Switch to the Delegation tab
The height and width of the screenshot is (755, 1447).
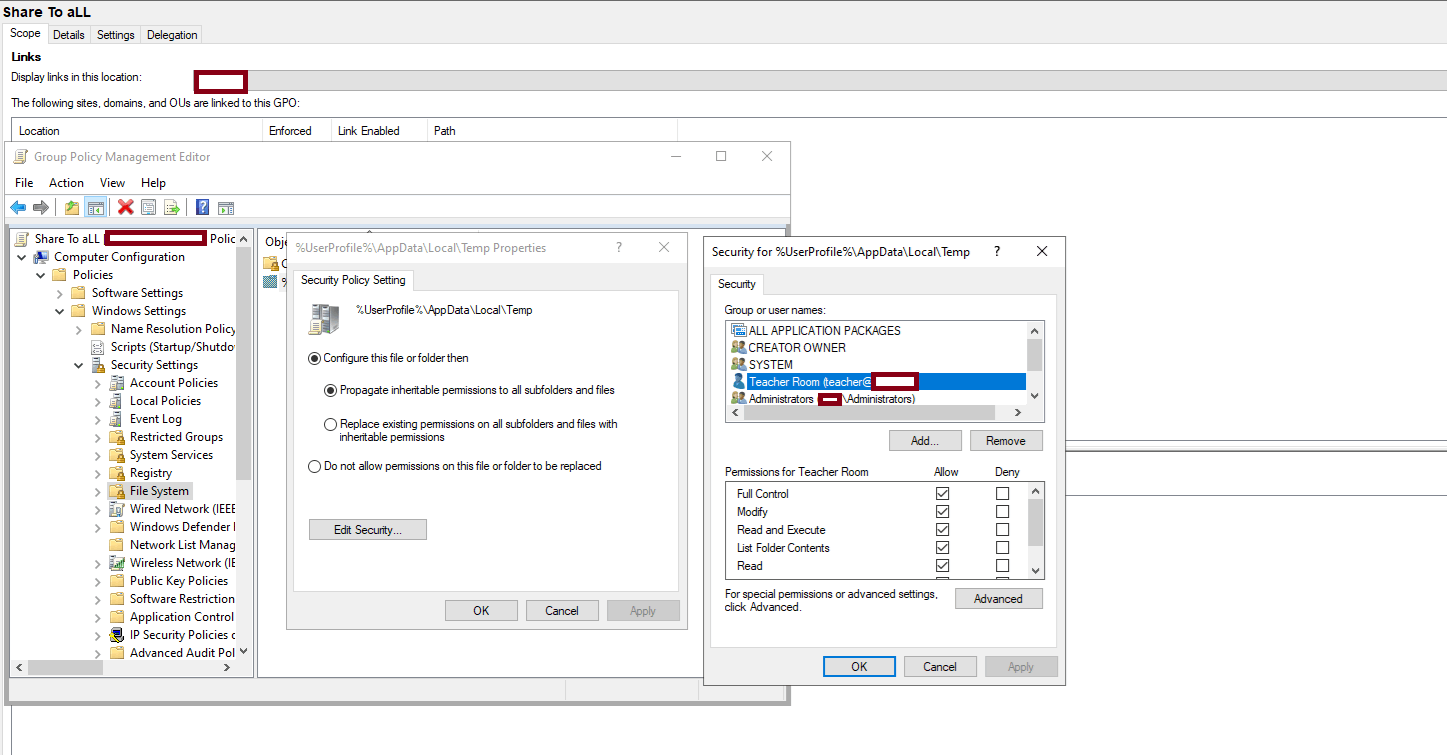click(171, 33)
